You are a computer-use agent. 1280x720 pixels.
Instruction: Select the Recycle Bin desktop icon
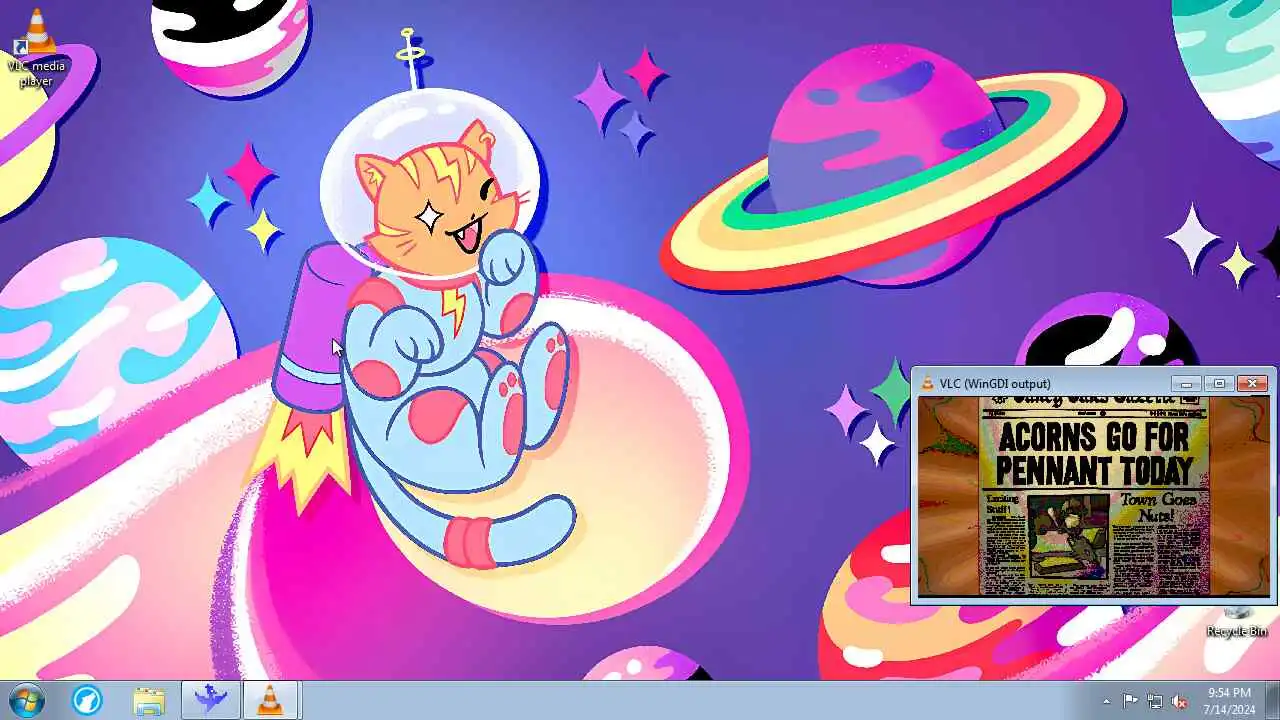point(1237,621)
